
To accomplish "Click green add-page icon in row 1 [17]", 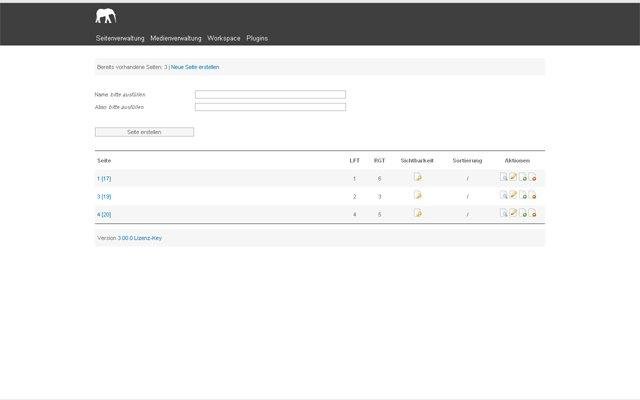I will point(523,177).
